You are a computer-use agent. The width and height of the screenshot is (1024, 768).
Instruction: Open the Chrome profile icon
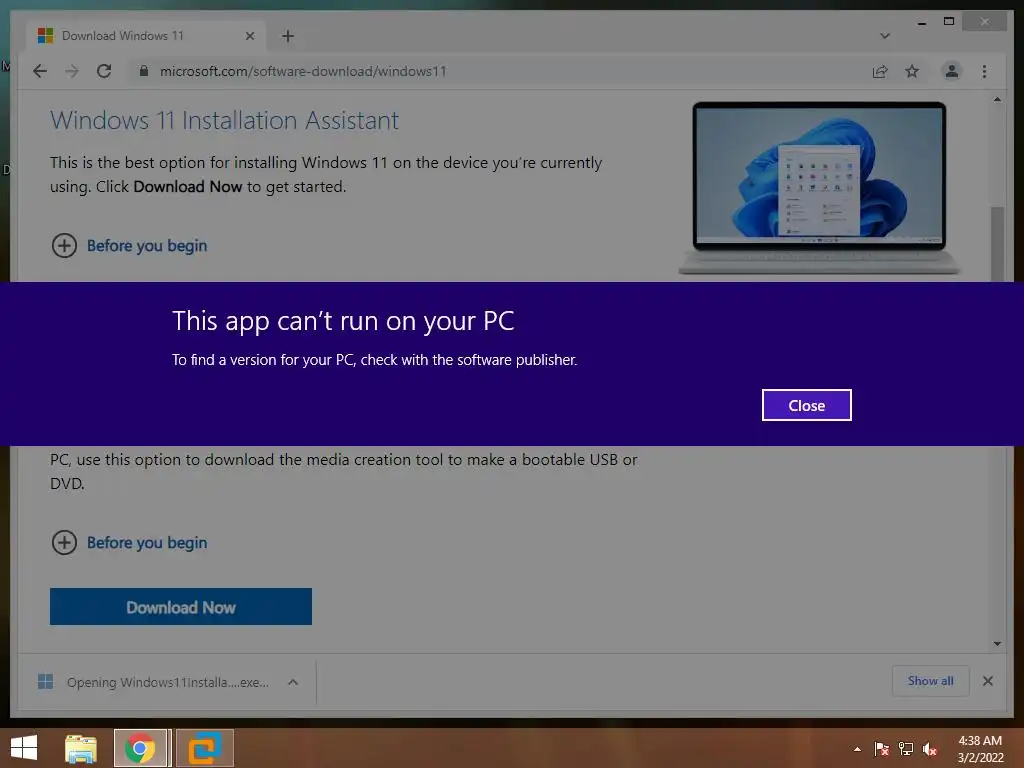[952, 71]
